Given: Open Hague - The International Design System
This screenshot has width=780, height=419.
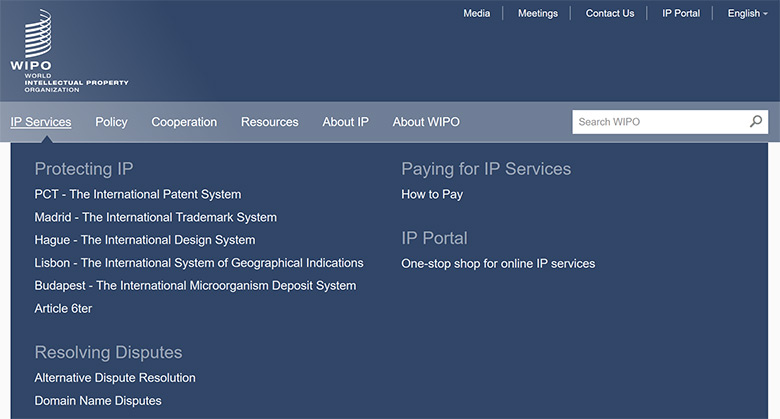Looking at the screenshot, I should [x=145, y=240].
